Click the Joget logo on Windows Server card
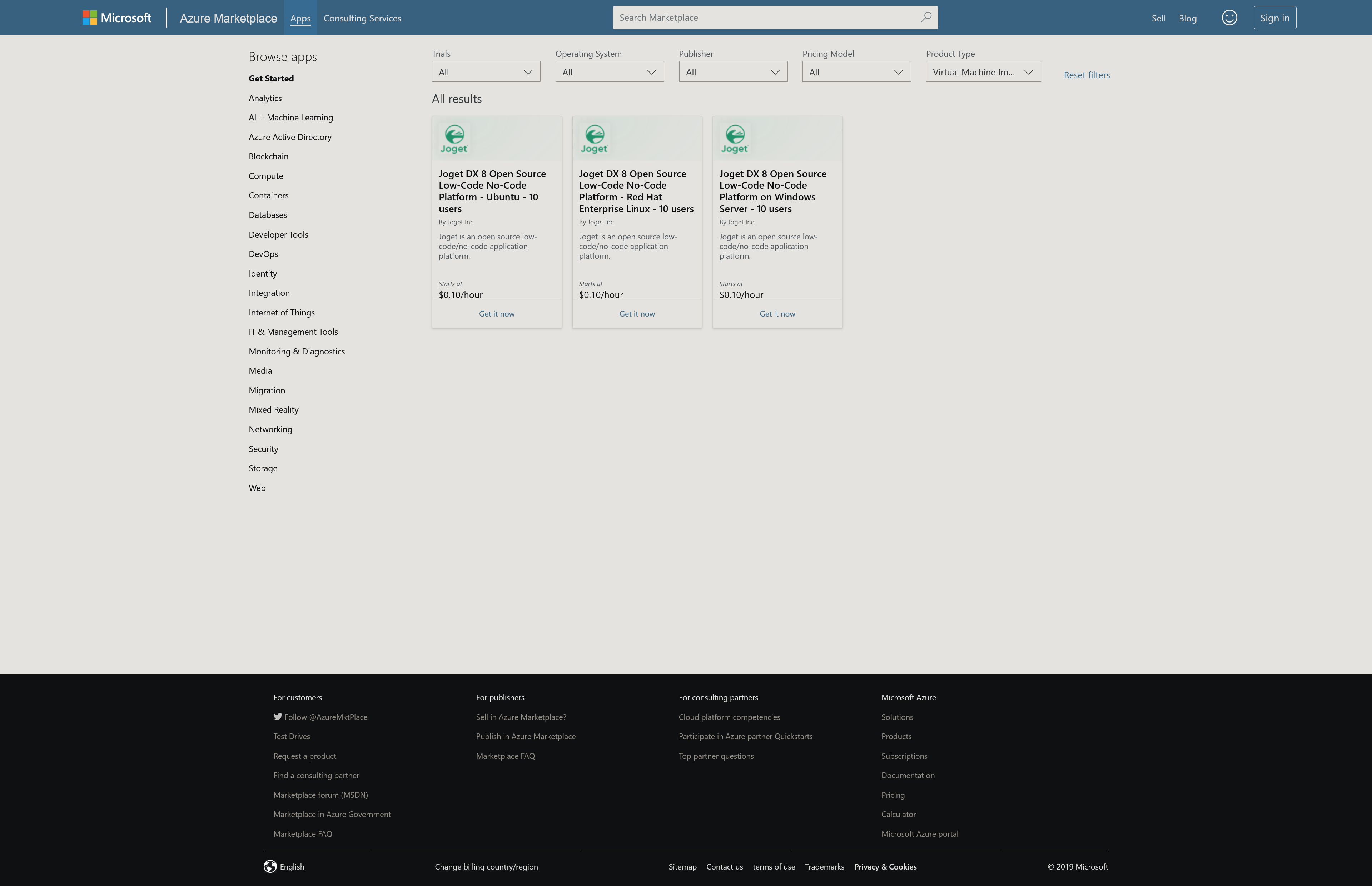The image size is (1372, 886). [735, 139]
